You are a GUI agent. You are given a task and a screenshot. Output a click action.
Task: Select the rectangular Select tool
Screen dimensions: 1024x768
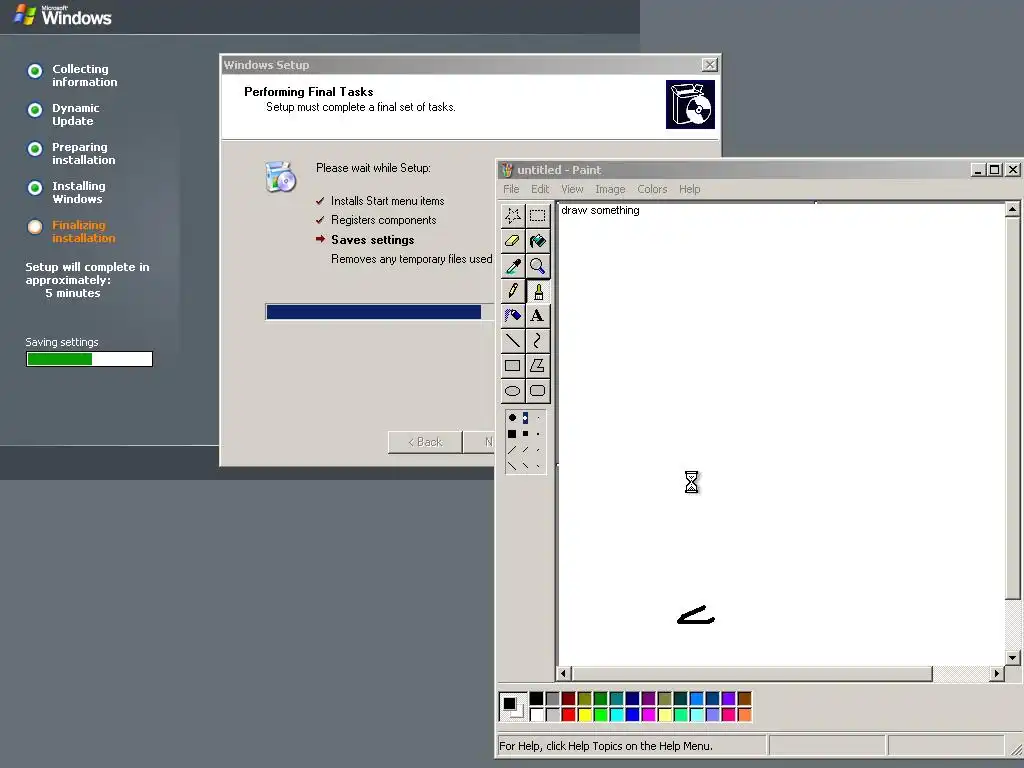pos(537,216)
